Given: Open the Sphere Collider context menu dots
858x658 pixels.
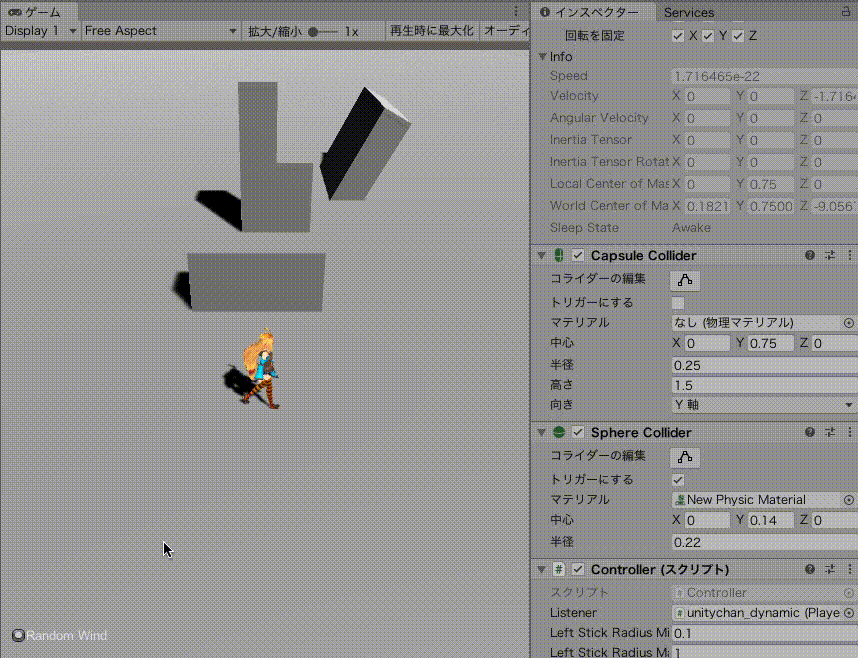Looking at the screenshot, I should click(x=851, y=433).
